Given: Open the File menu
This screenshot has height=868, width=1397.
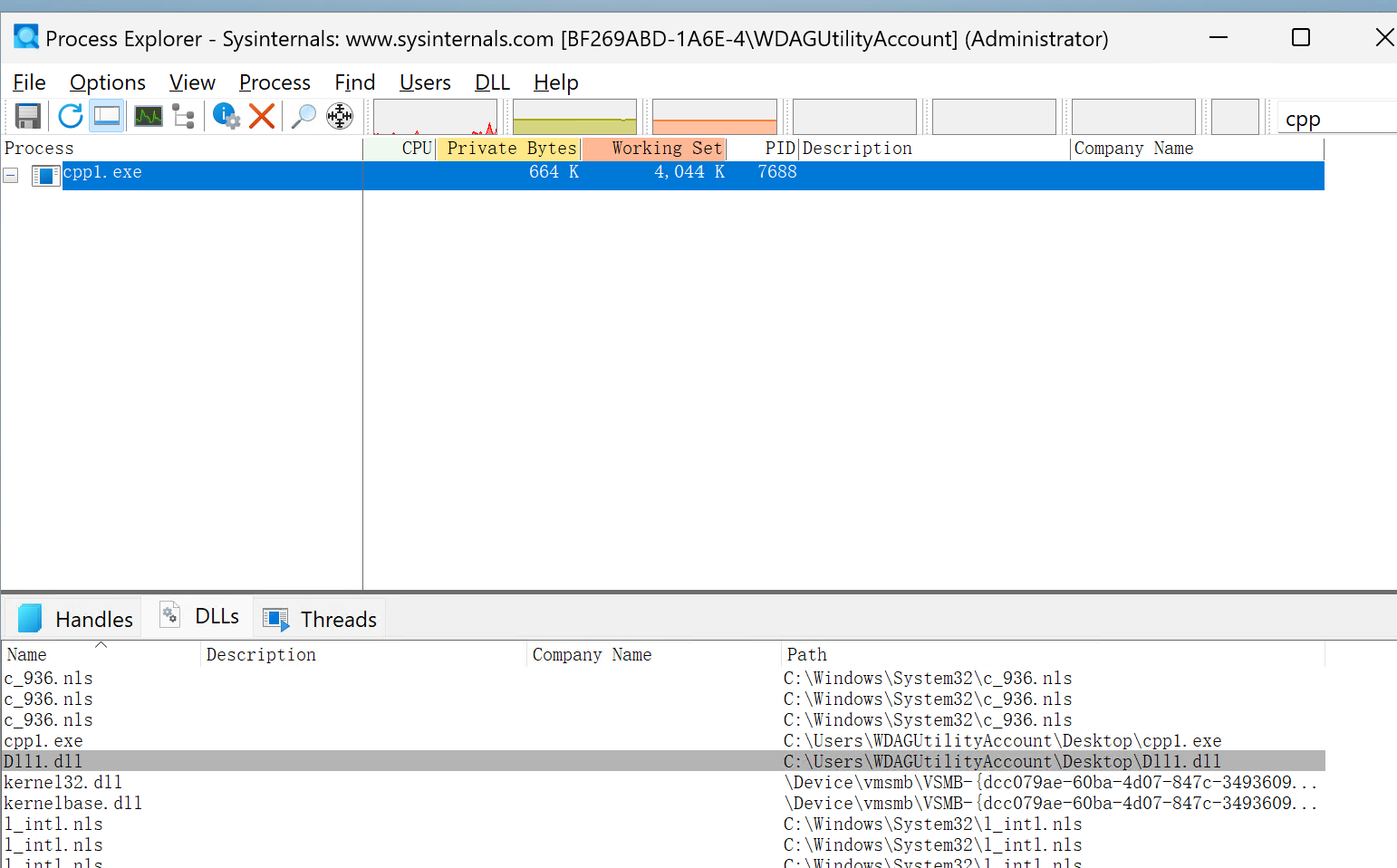Looking at the screenshot, I should 29,82.
